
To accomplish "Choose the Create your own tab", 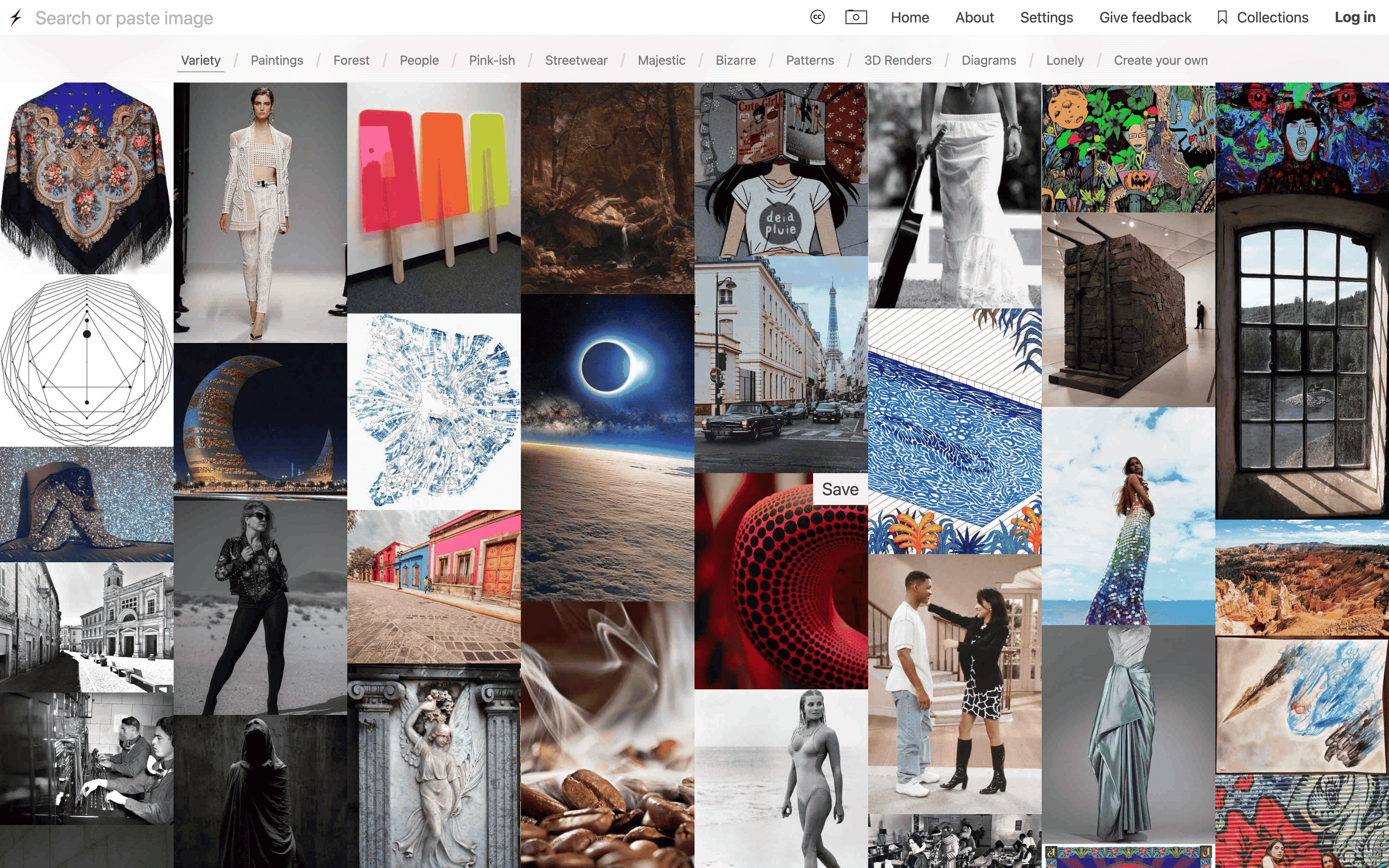I will (x=1161, y=60).
